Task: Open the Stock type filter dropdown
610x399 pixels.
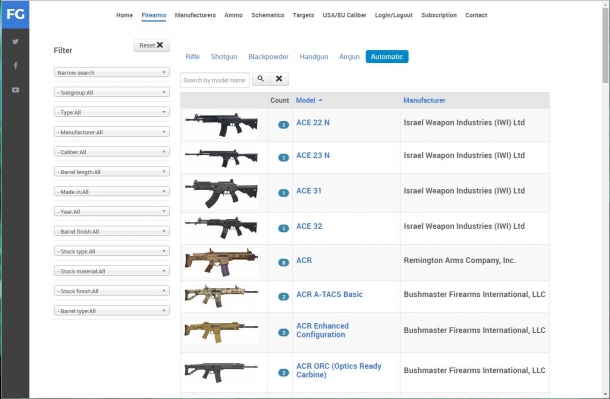Action: [112, 251]
